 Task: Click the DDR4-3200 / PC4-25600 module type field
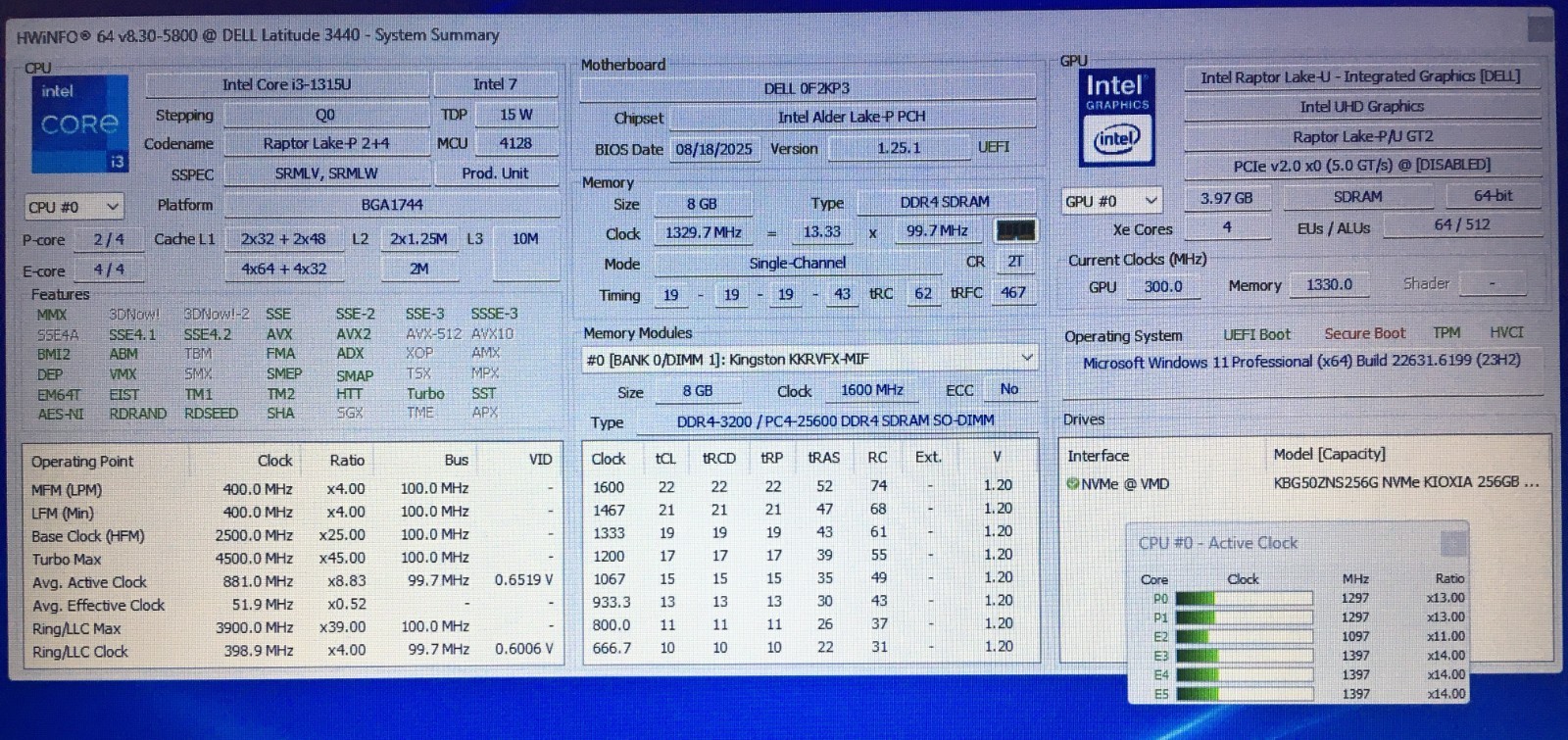coord(835,420)
